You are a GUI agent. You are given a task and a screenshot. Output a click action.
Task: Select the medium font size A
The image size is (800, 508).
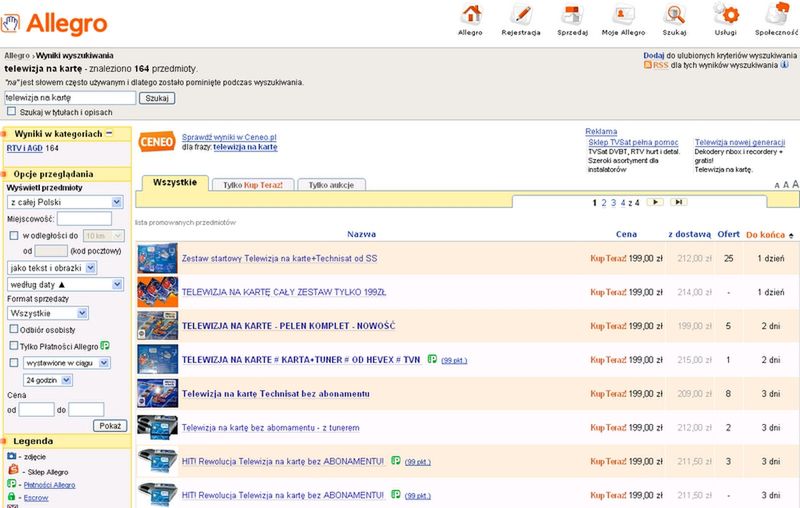[x=786, y=185]
